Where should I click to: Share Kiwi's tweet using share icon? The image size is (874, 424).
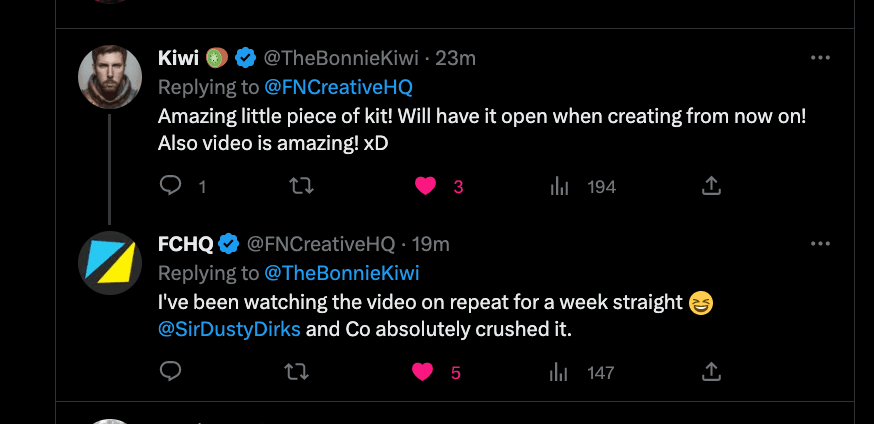pos(711,186)
